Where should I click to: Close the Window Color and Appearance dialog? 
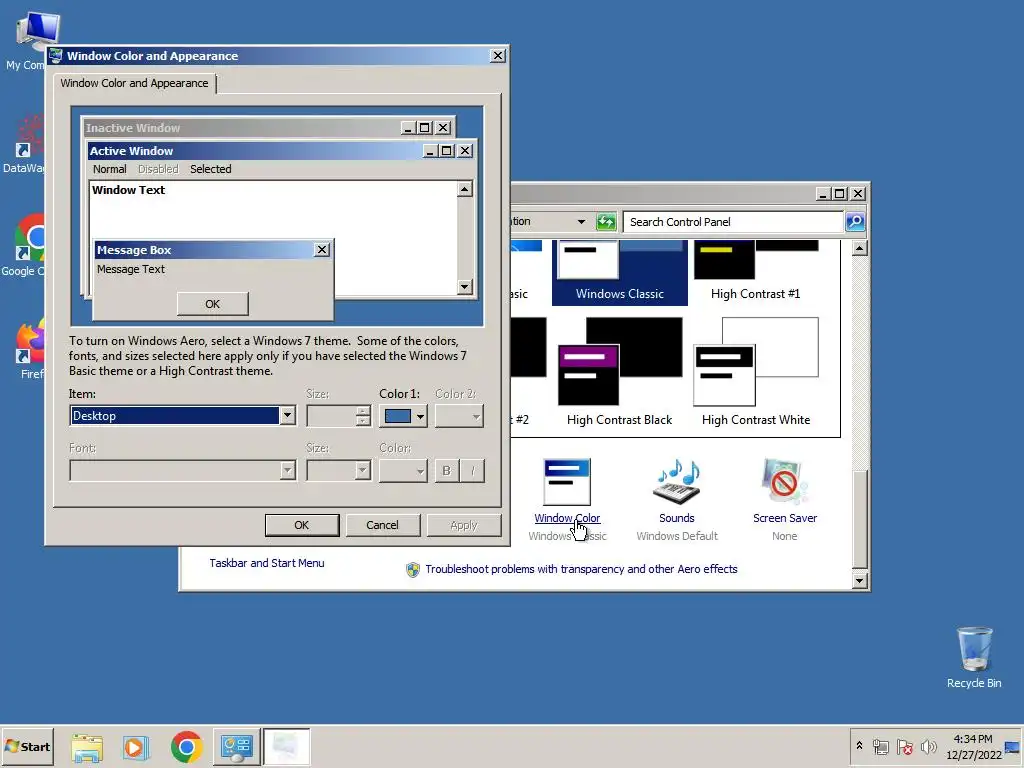[x=498, y=56]
